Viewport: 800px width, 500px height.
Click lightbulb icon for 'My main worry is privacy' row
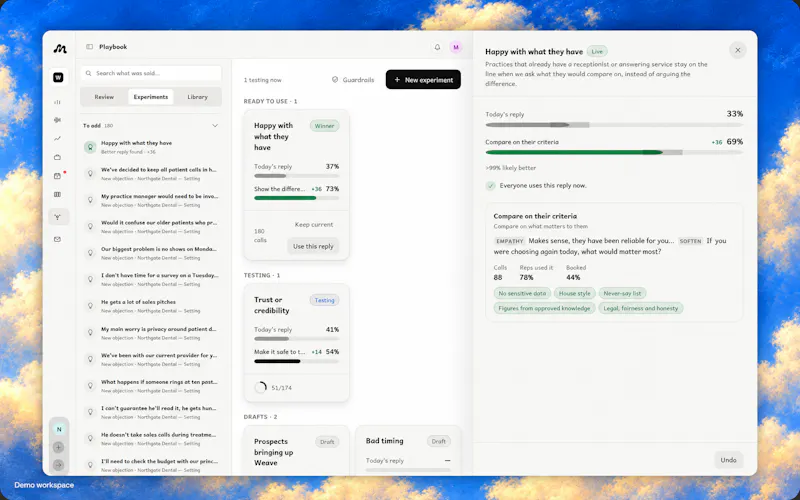pos(90,333)
